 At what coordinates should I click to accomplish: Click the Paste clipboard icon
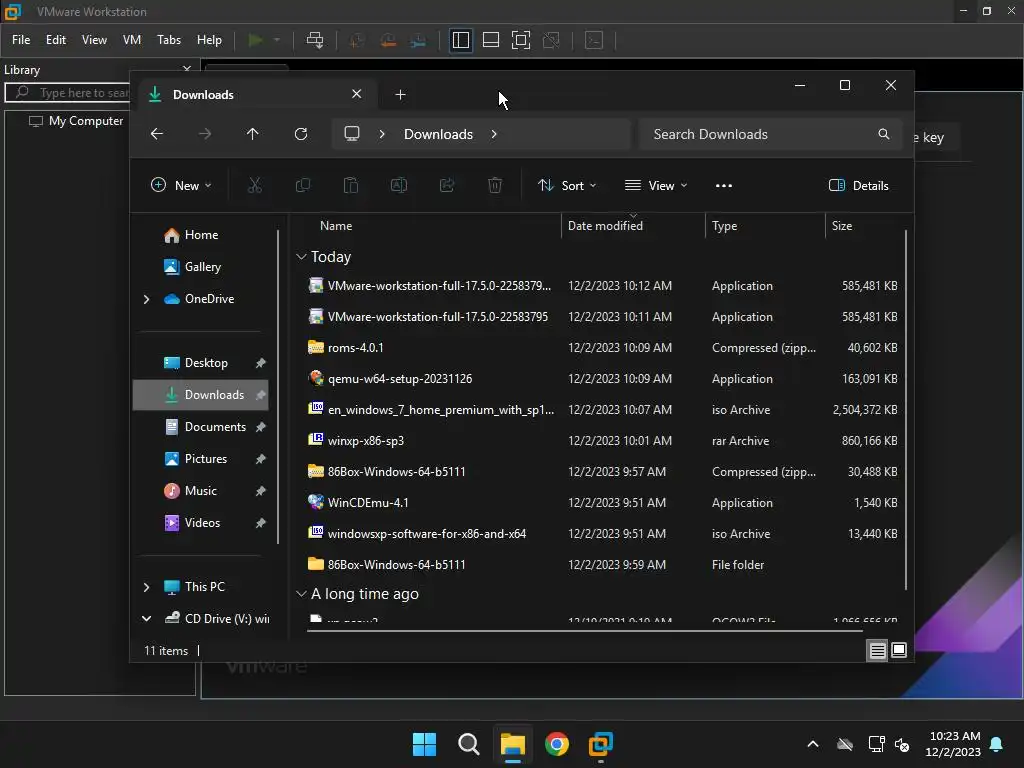[x=351, y=185]
